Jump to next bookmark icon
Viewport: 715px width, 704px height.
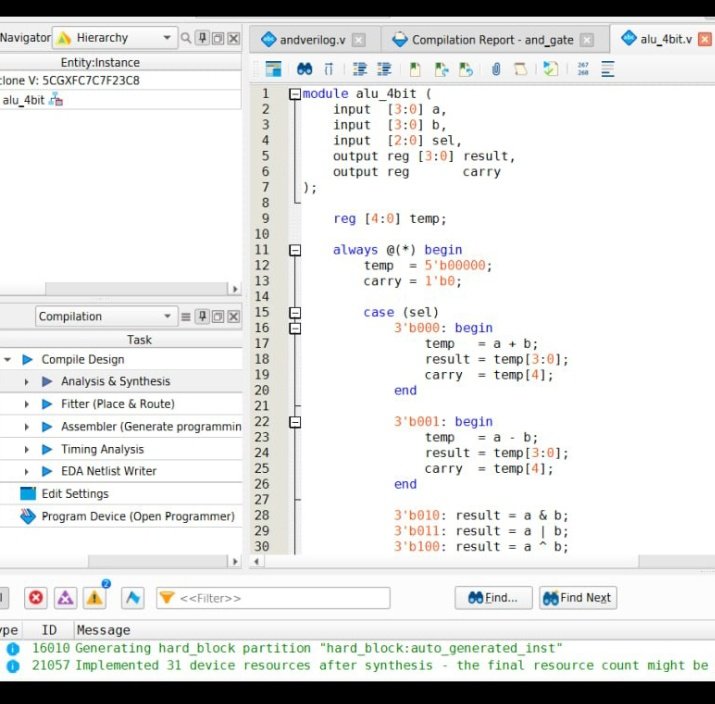point(441,69)
